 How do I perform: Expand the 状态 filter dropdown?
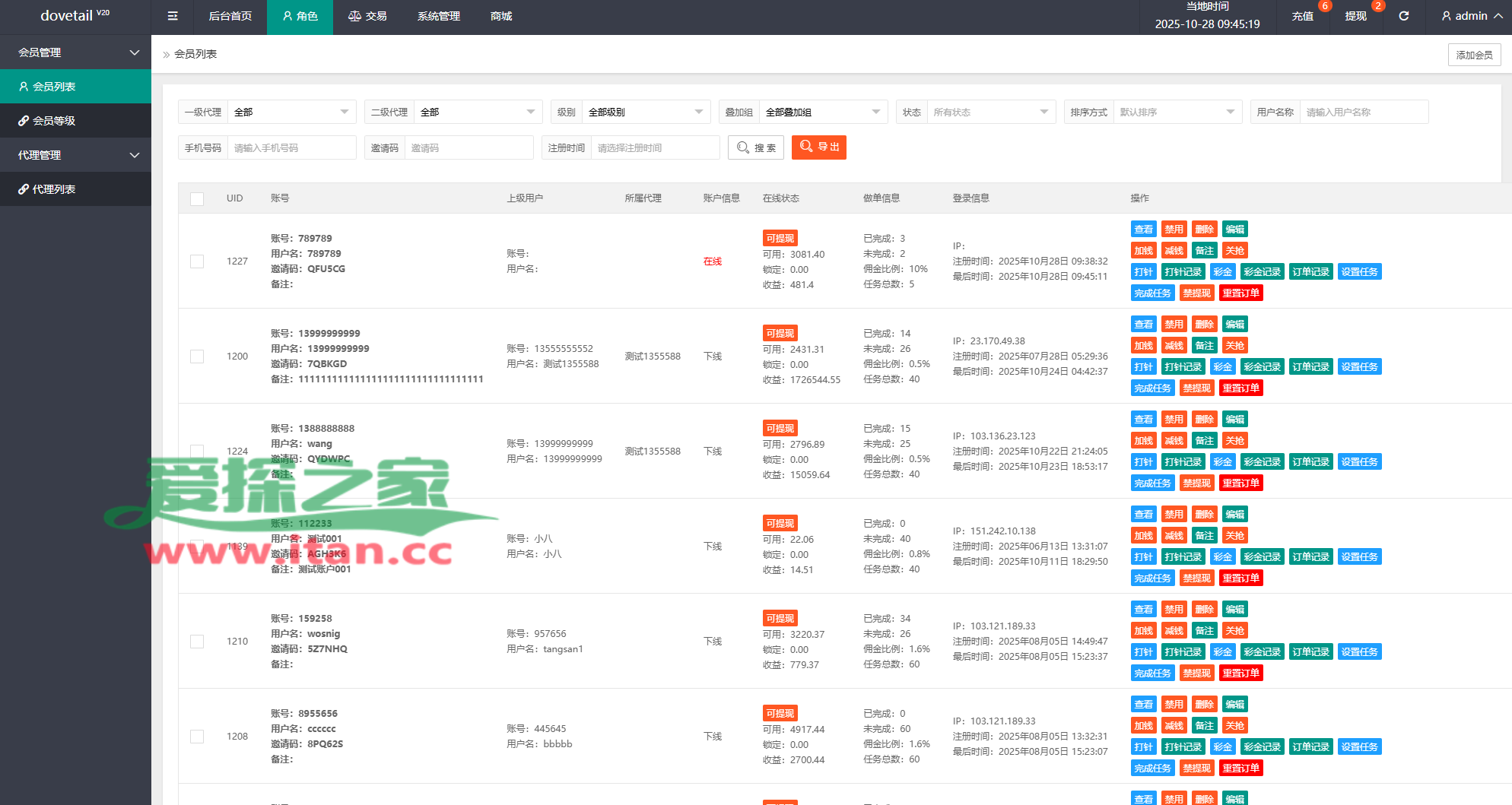pos(989,113)
